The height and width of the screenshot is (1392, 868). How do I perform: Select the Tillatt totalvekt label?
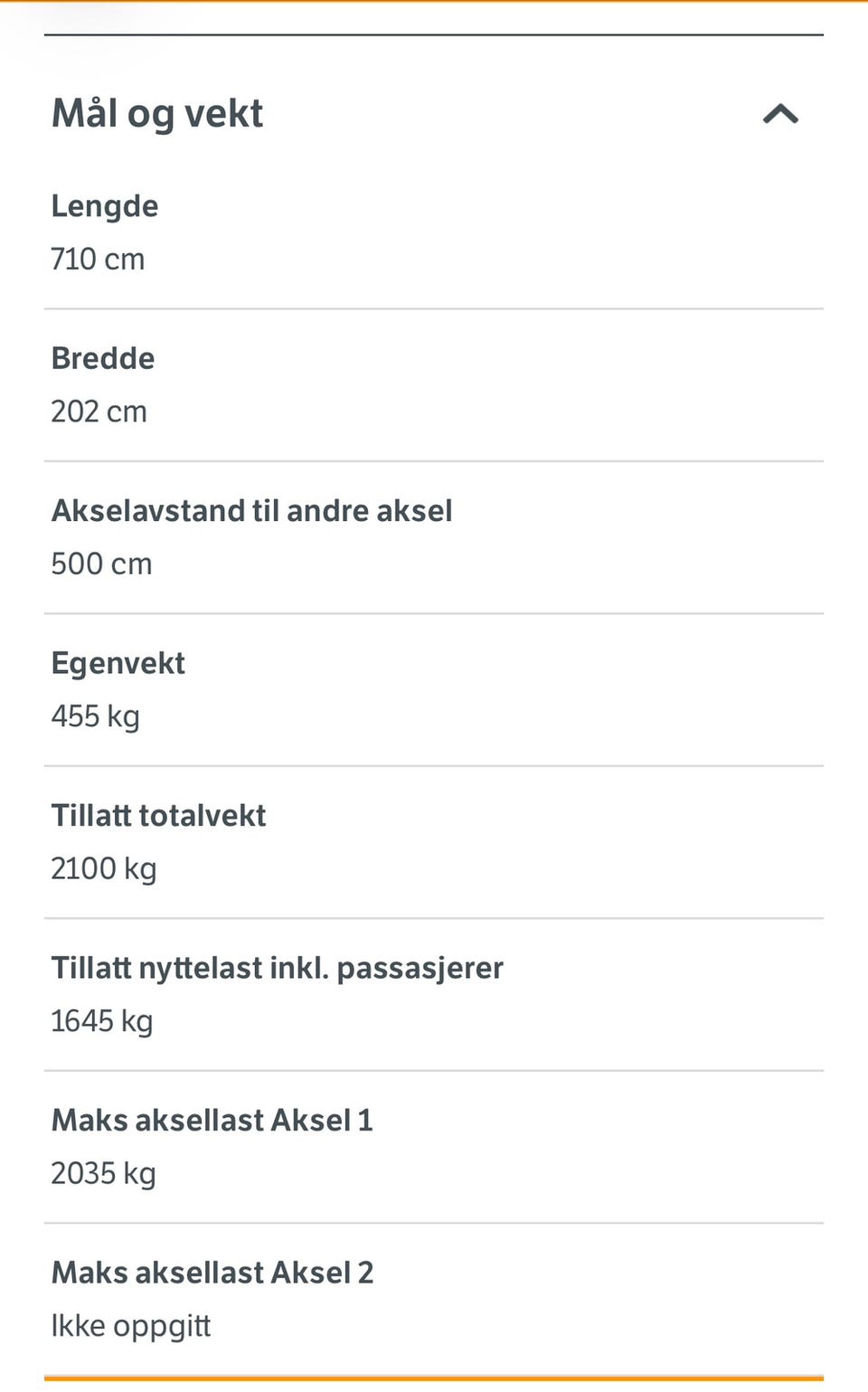(x=158, y=815)
